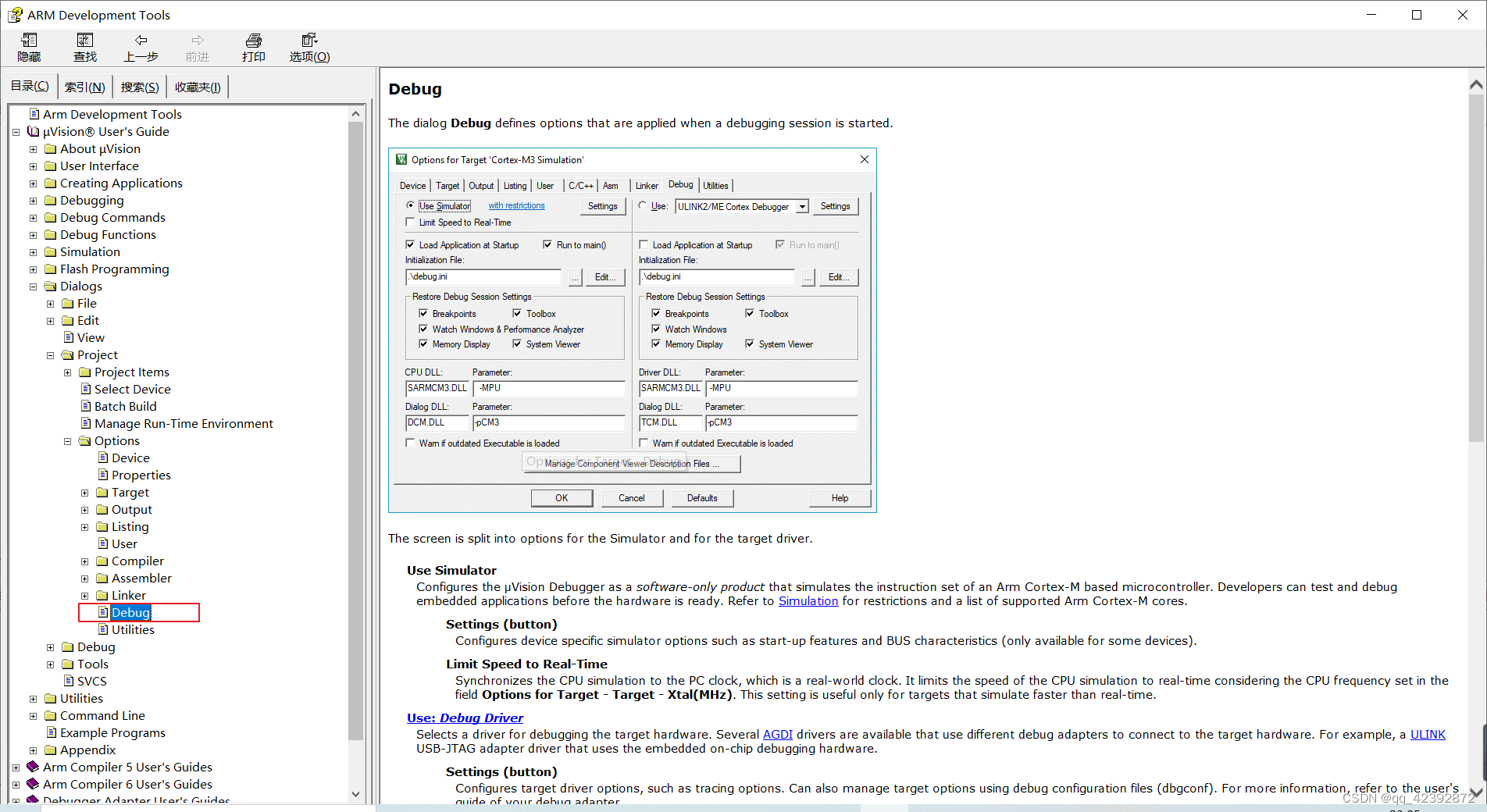Click the Manage Run-Time Environment page icon

(x=86, y=423)
